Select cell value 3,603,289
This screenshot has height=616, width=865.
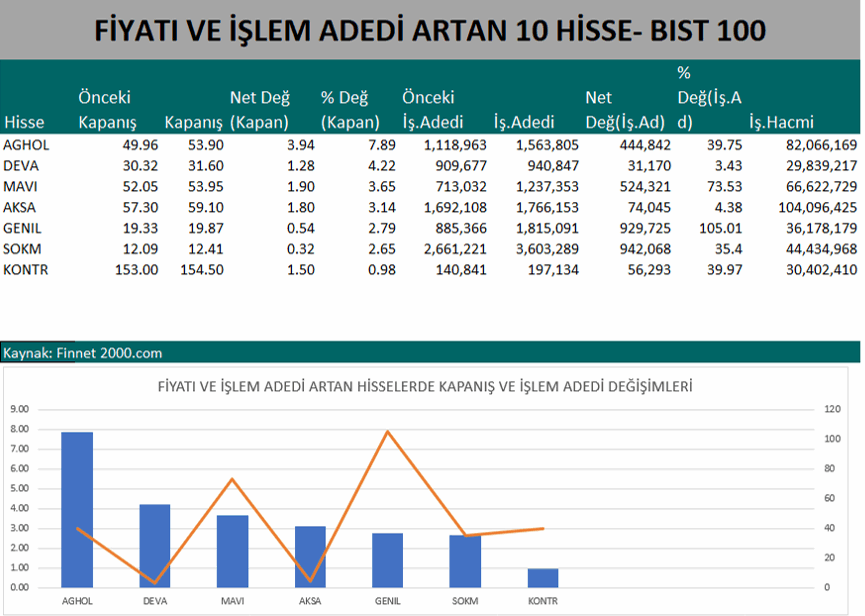coord(547,249)
